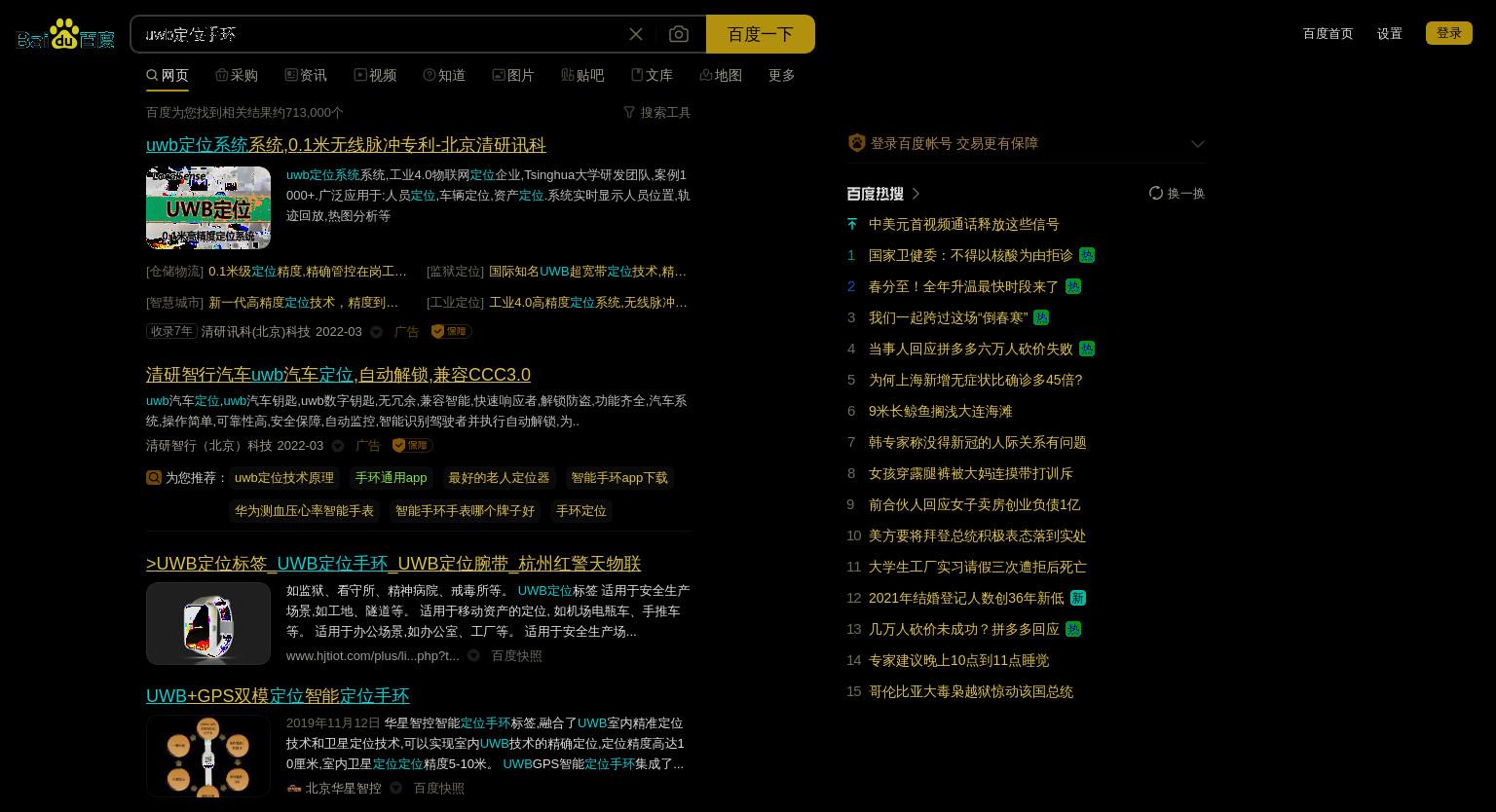Click the 为您推荐 search icon
This screenshot has width=1496, height=812.
click(154, 477)
